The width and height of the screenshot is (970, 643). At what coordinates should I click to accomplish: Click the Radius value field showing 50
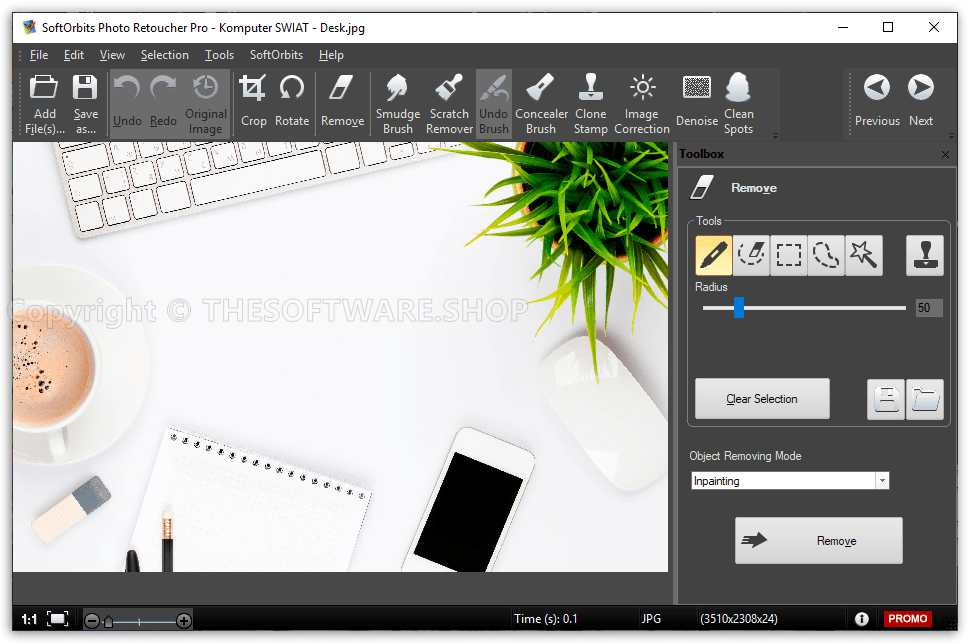[929, 308]
